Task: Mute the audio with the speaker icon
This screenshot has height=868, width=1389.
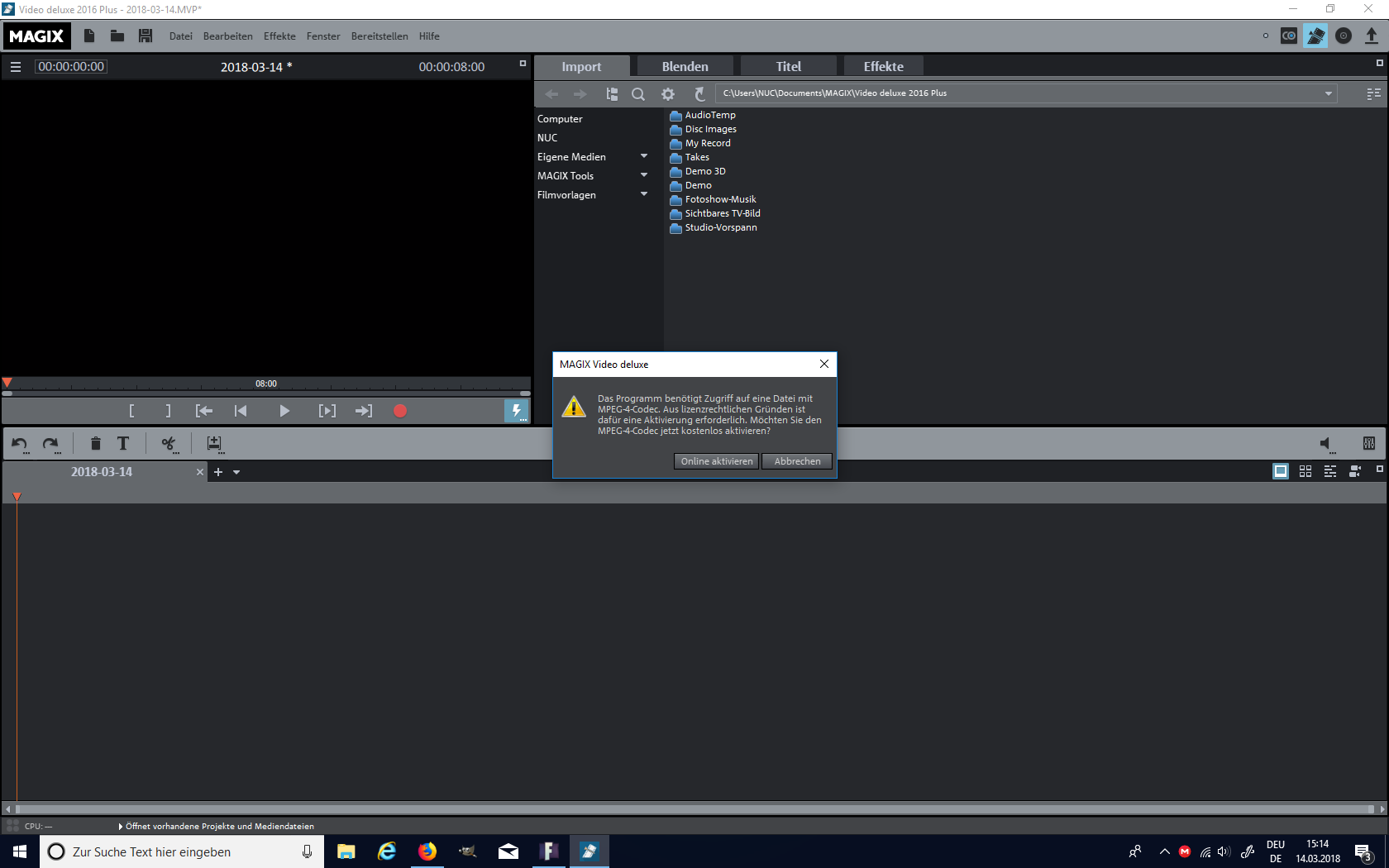Action: coord(1326,444)
